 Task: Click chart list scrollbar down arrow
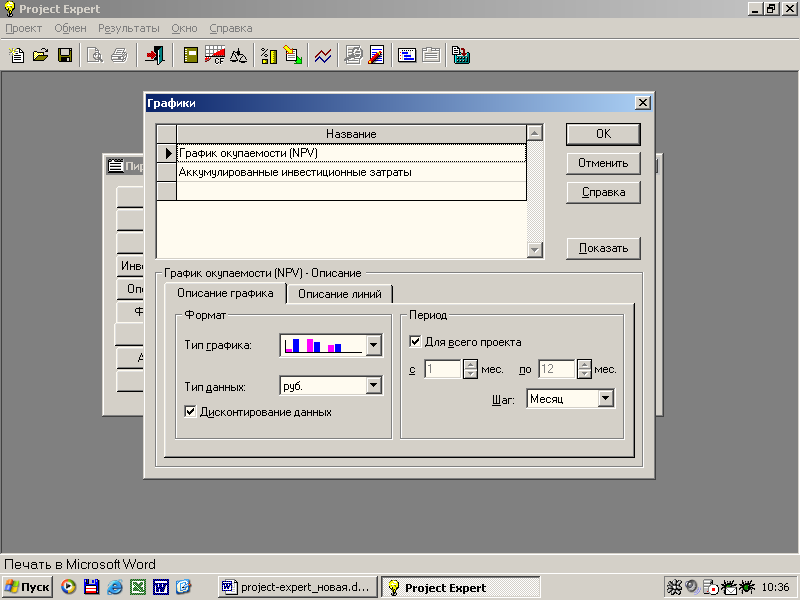pyautogui.click(x=535, y=249)
